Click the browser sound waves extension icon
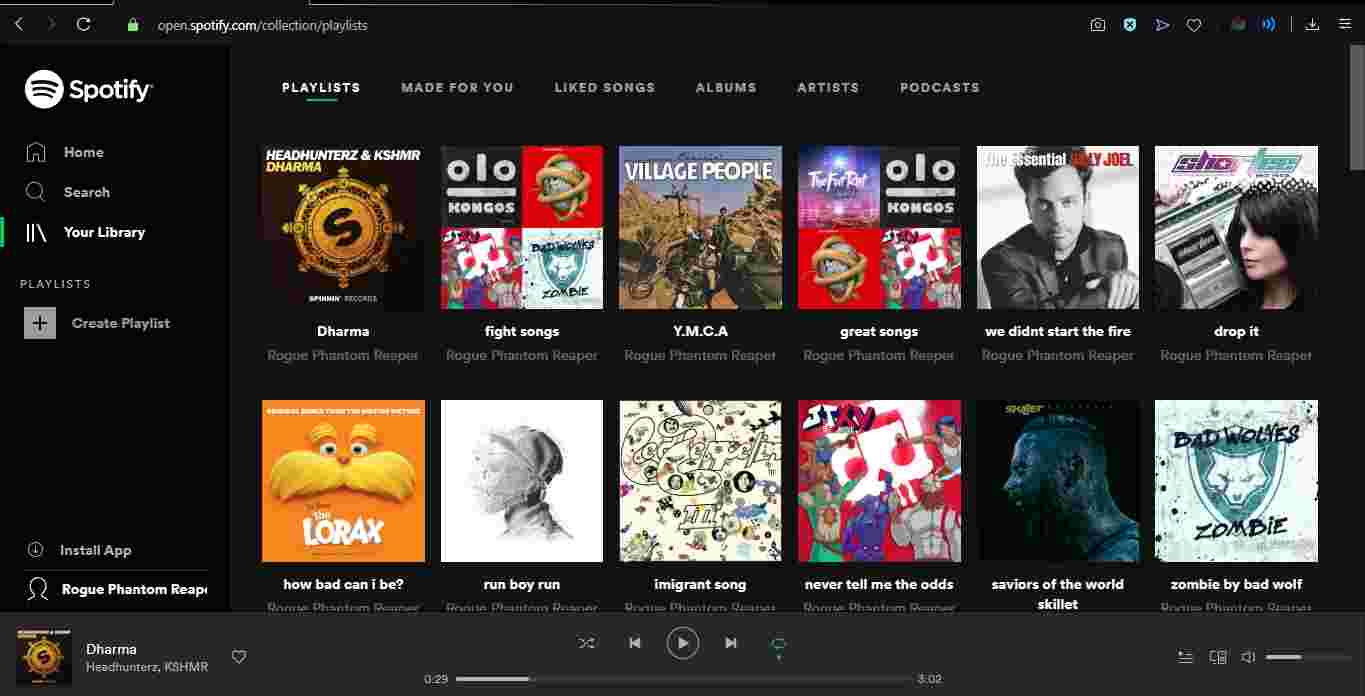 click(x=1269, y=24)
